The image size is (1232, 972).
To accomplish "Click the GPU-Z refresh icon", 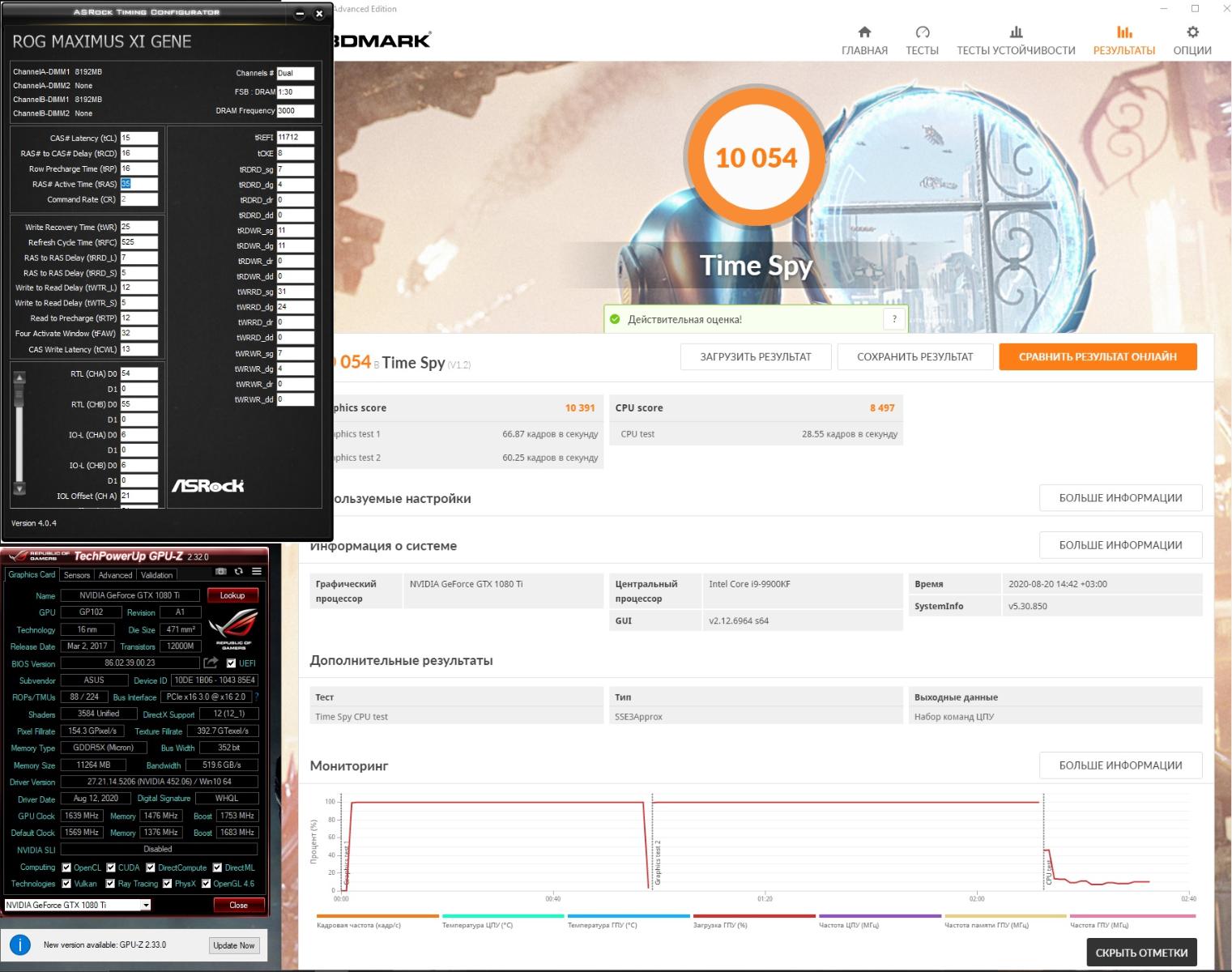I will coord(238,572).
